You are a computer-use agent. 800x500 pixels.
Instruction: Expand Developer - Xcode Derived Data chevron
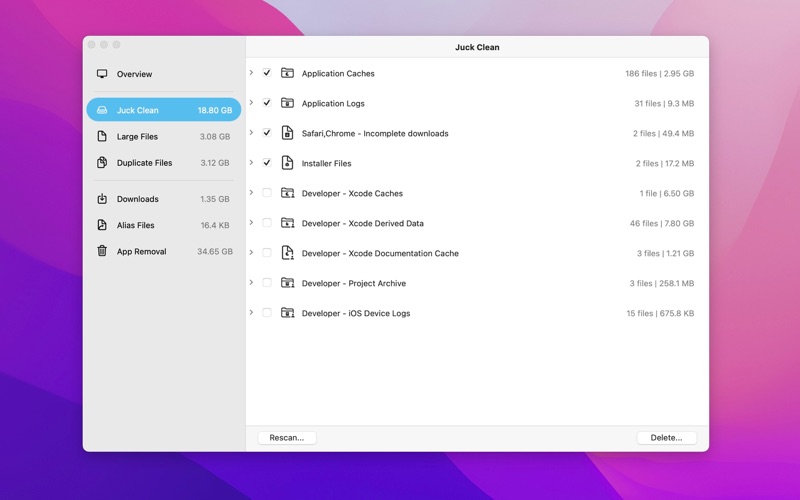pyautogui.click(x=251, y=223)
